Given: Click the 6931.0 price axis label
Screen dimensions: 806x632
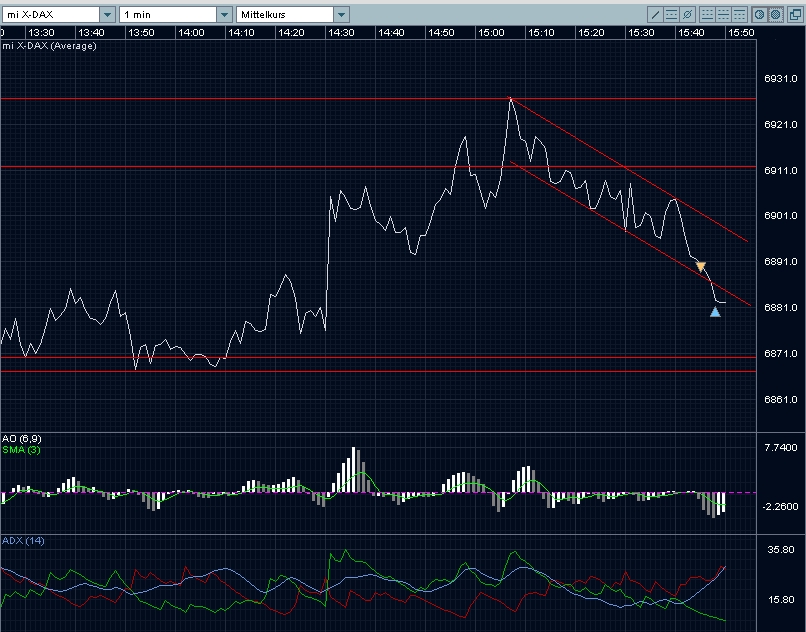Looking at the screenshot, I should 779,78.
